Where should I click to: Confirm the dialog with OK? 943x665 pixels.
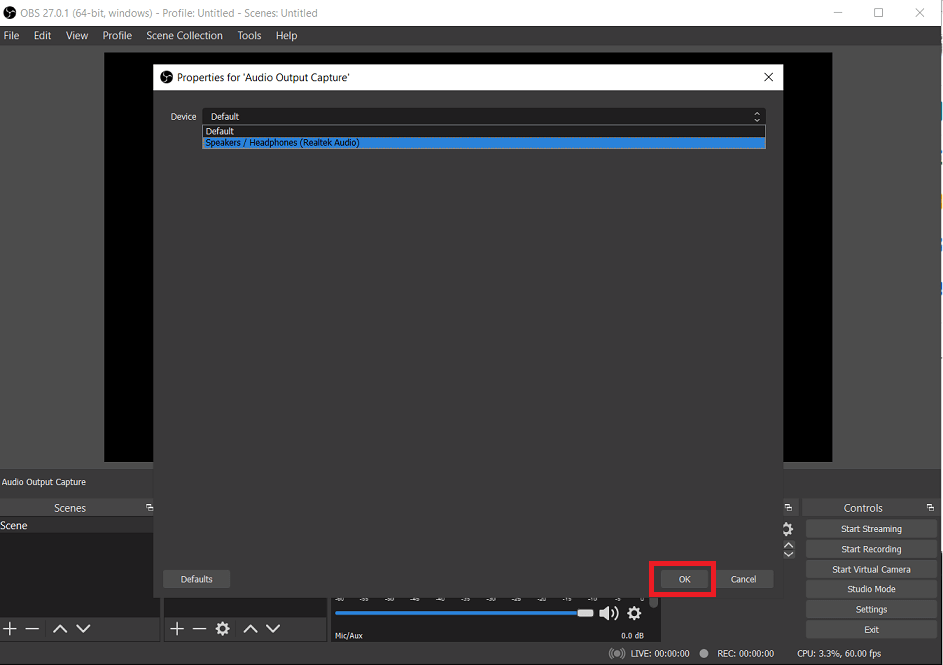684,579
